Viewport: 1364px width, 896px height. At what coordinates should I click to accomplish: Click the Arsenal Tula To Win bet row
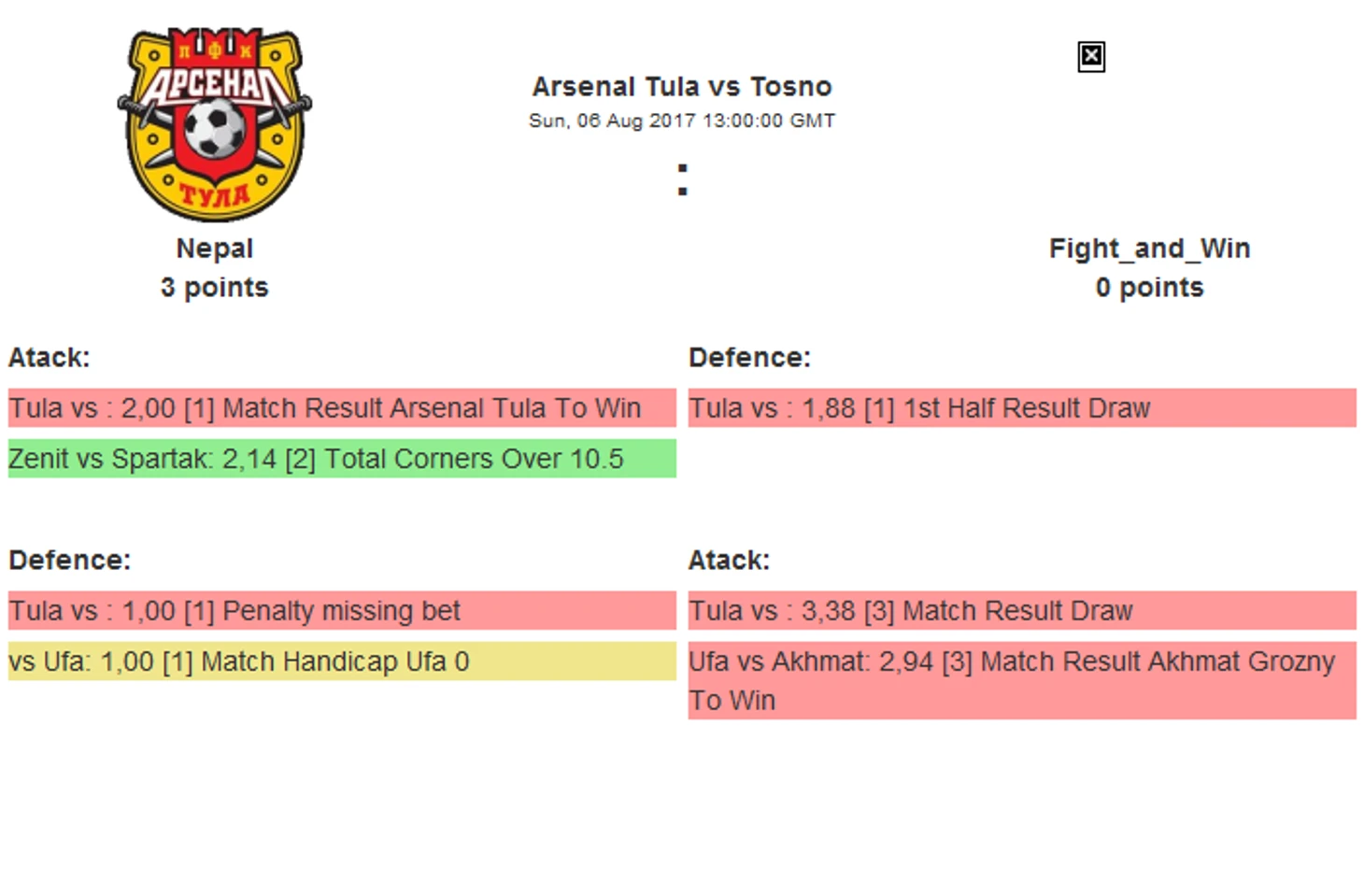(341, 408)
